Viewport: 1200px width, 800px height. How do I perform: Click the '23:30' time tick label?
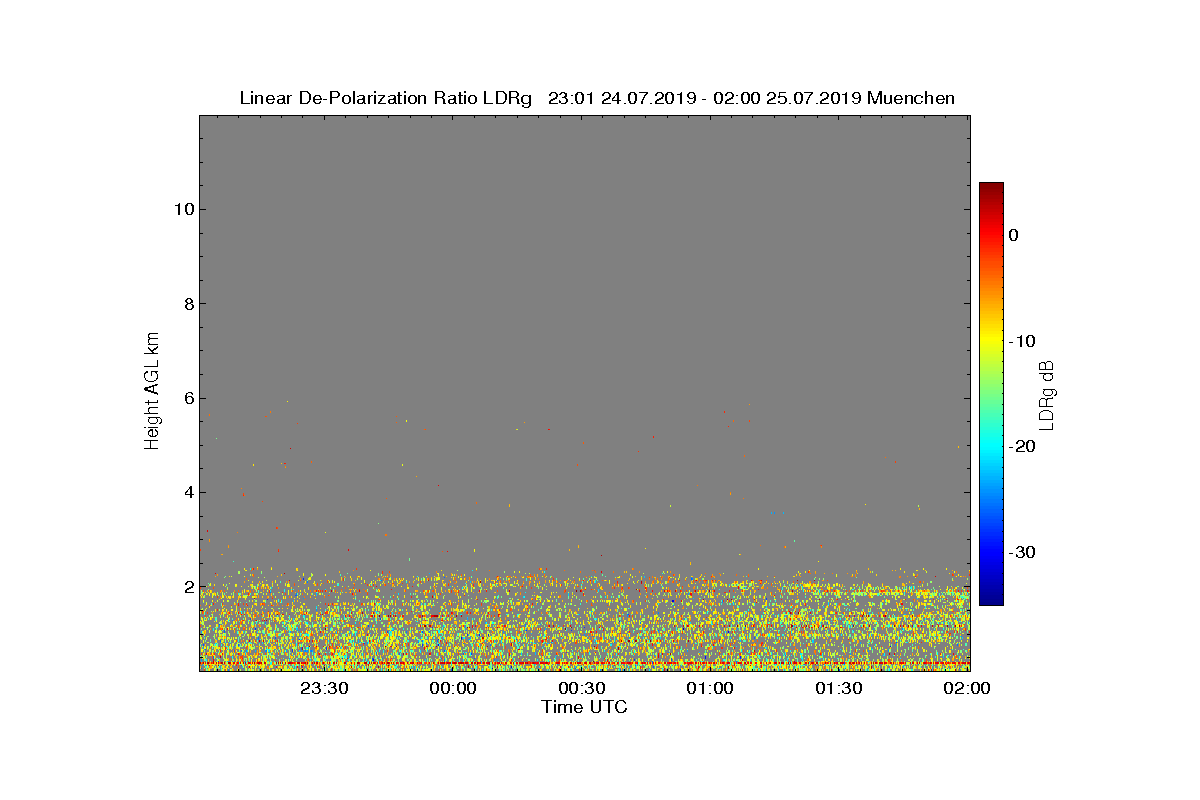click(324, 689)
